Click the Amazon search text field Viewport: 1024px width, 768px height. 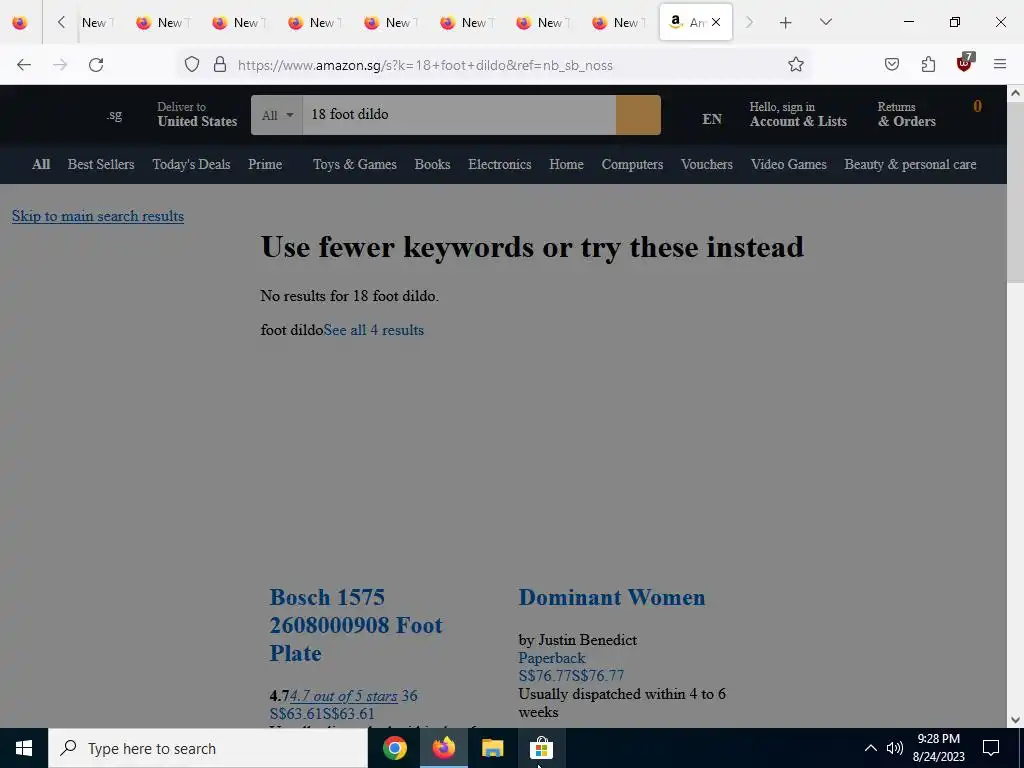(x=459, y=115)
